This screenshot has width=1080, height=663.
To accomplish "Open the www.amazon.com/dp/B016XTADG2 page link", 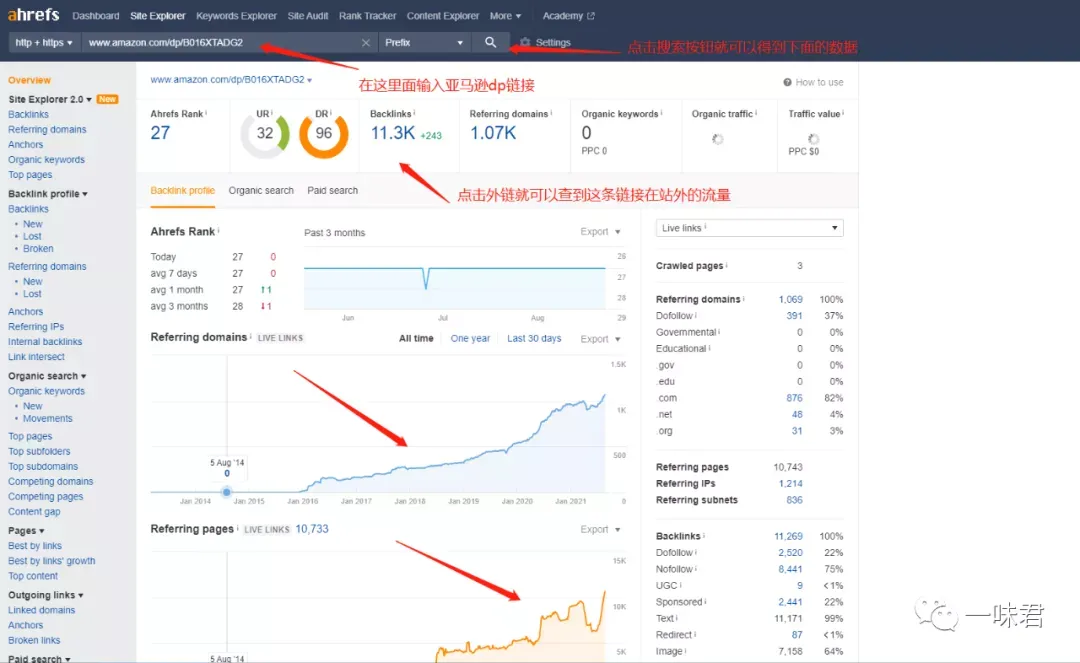I will [x=227, y=80].
